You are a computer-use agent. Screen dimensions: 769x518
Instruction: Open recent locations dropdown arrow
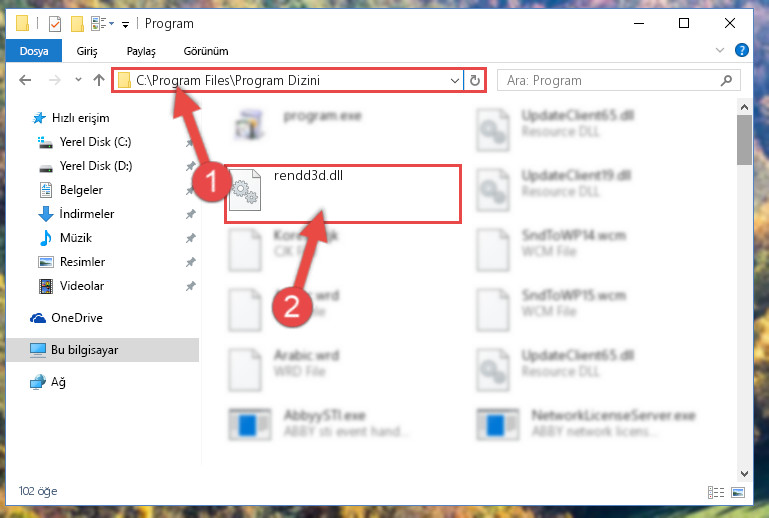click(x=78, y=79)
